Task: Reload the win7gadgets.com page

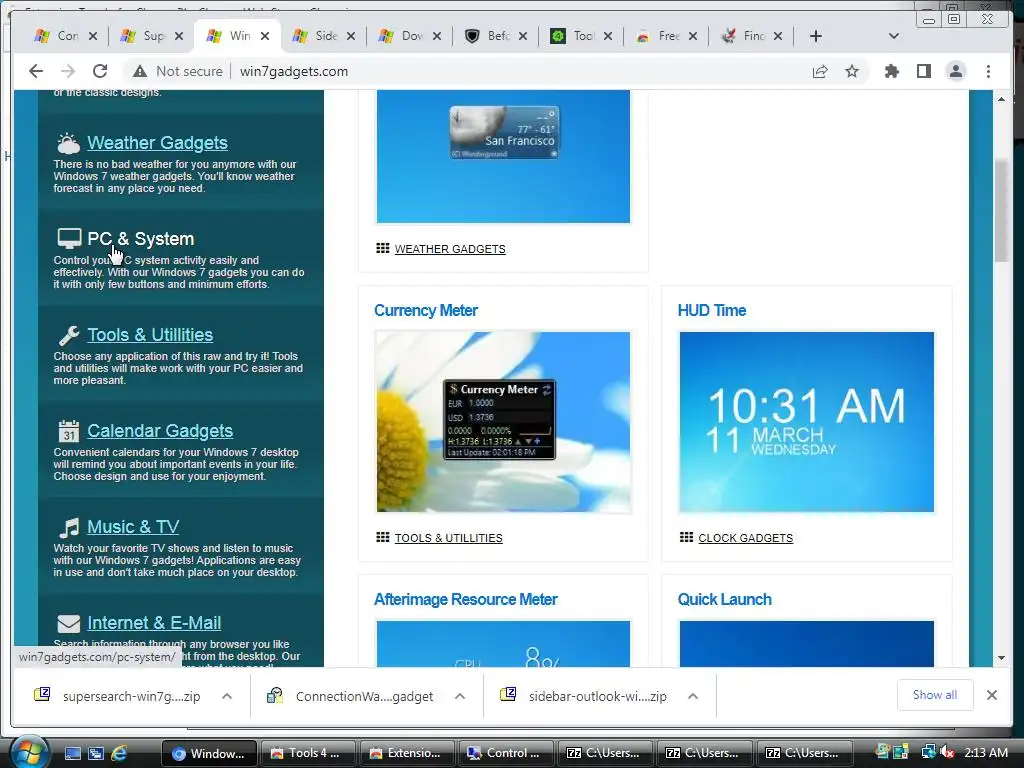Action: (x=100, y=71)
